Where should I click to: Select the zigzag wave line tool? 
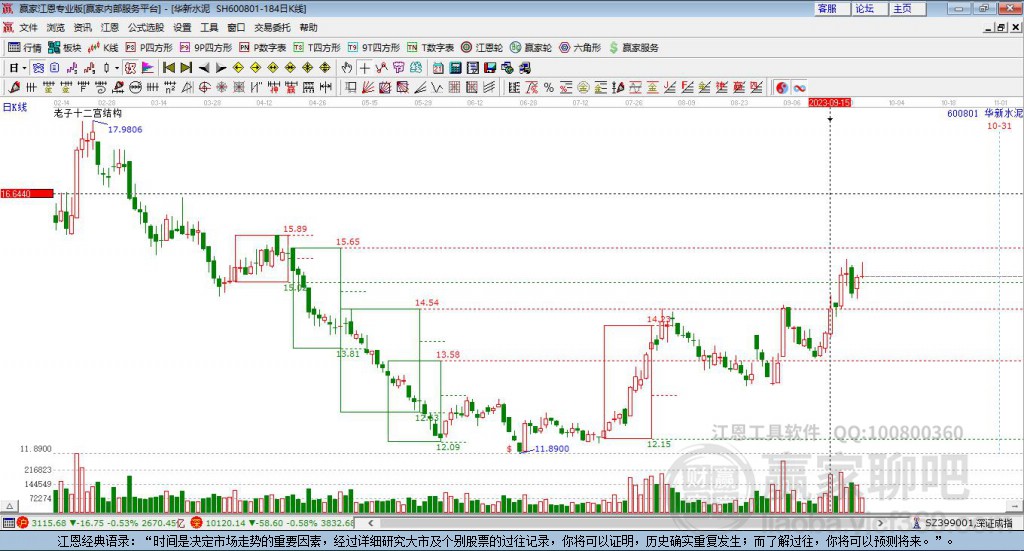click(437, 87)
